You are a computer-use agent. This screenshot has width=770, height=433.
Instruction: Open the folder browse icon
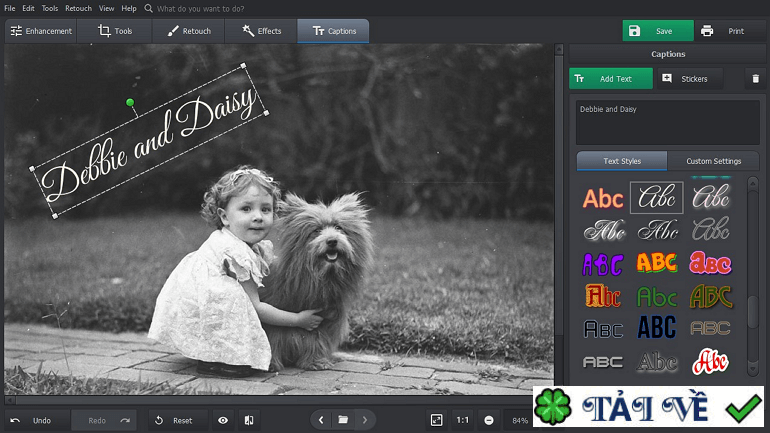tap(342, 420)
